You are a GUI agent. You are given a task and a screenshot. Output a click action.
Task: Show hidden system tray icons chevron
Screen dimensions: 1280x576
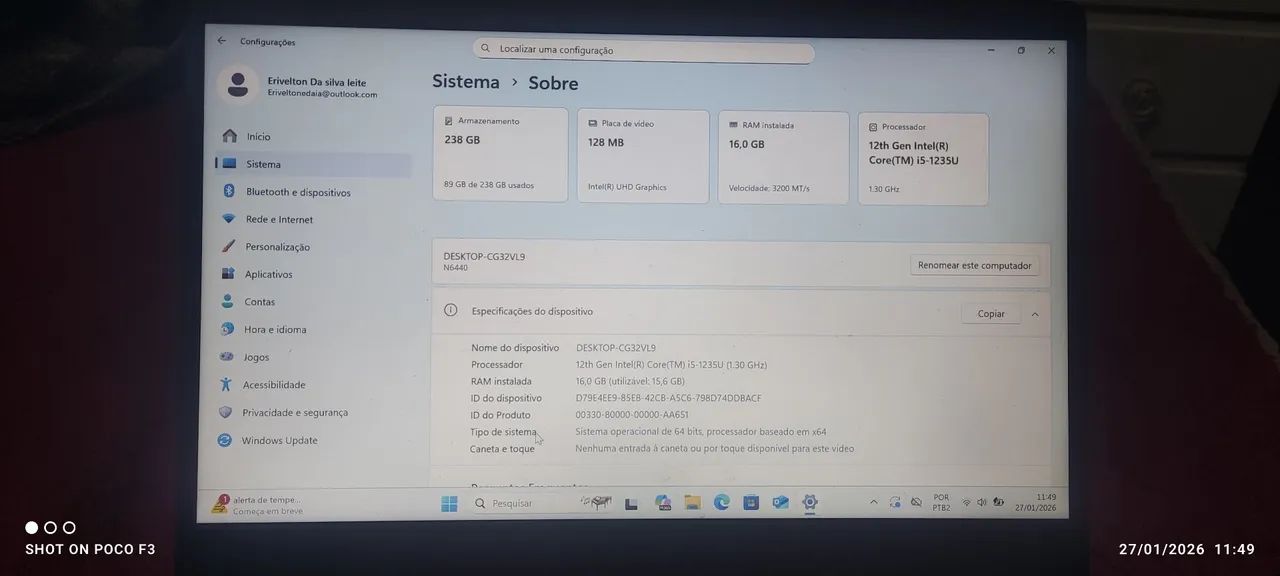coord(873,502)
